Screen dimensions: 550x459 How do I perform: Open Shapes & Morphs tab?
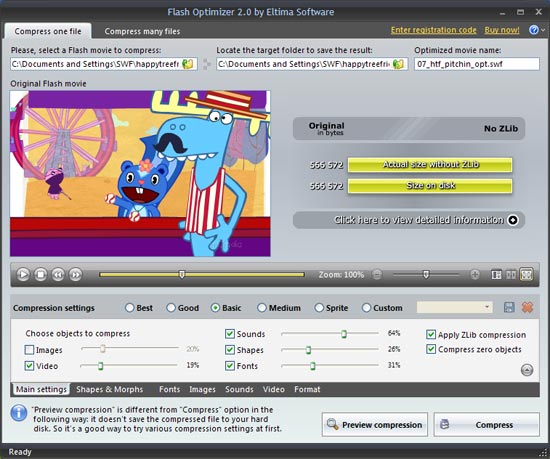coord(110,389)
